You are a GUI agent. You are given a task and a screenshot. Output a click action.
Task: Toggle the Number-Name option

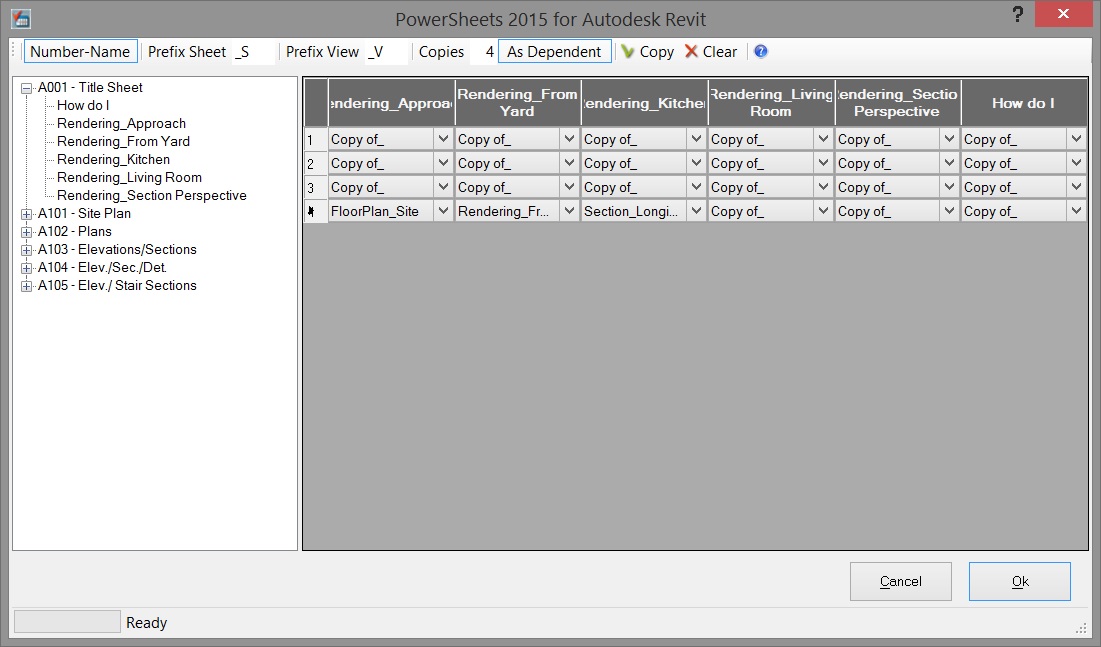point(81,52)
